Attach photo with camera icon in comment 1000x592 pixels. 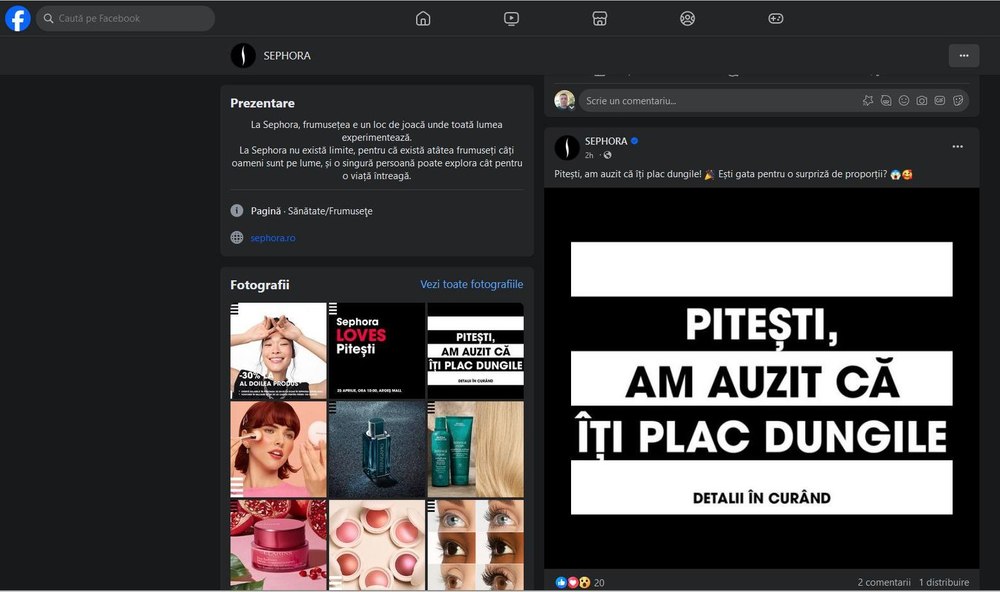[922, 101]
